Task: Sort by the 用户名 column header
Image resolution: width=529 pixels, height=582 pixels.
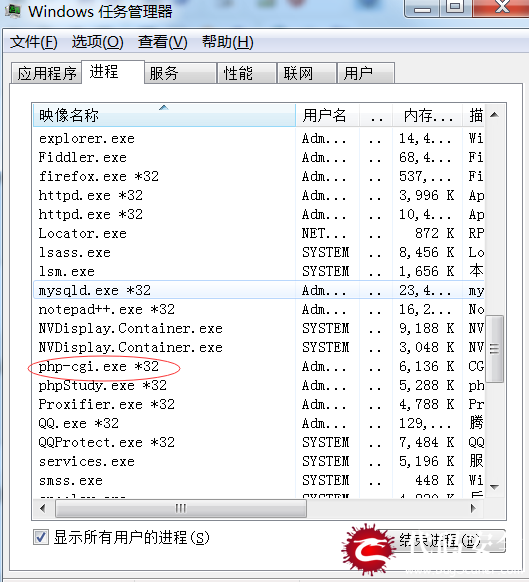Action: (327, 115)
